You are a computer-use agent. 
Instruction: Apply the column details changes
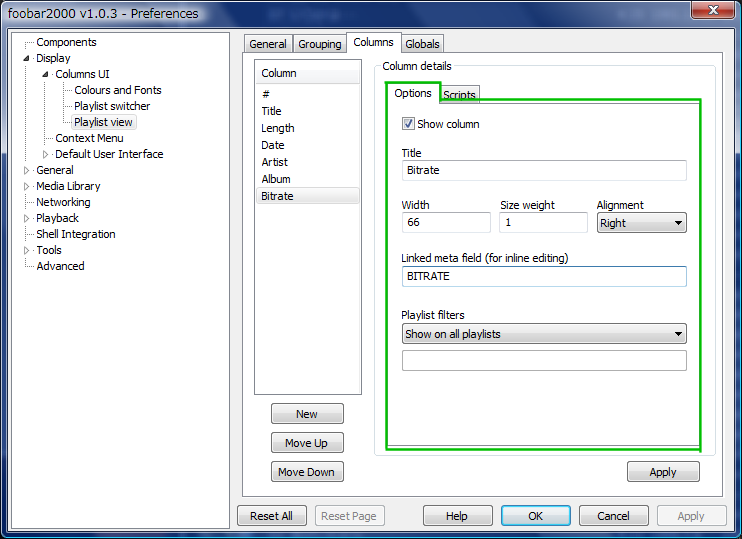663,472
